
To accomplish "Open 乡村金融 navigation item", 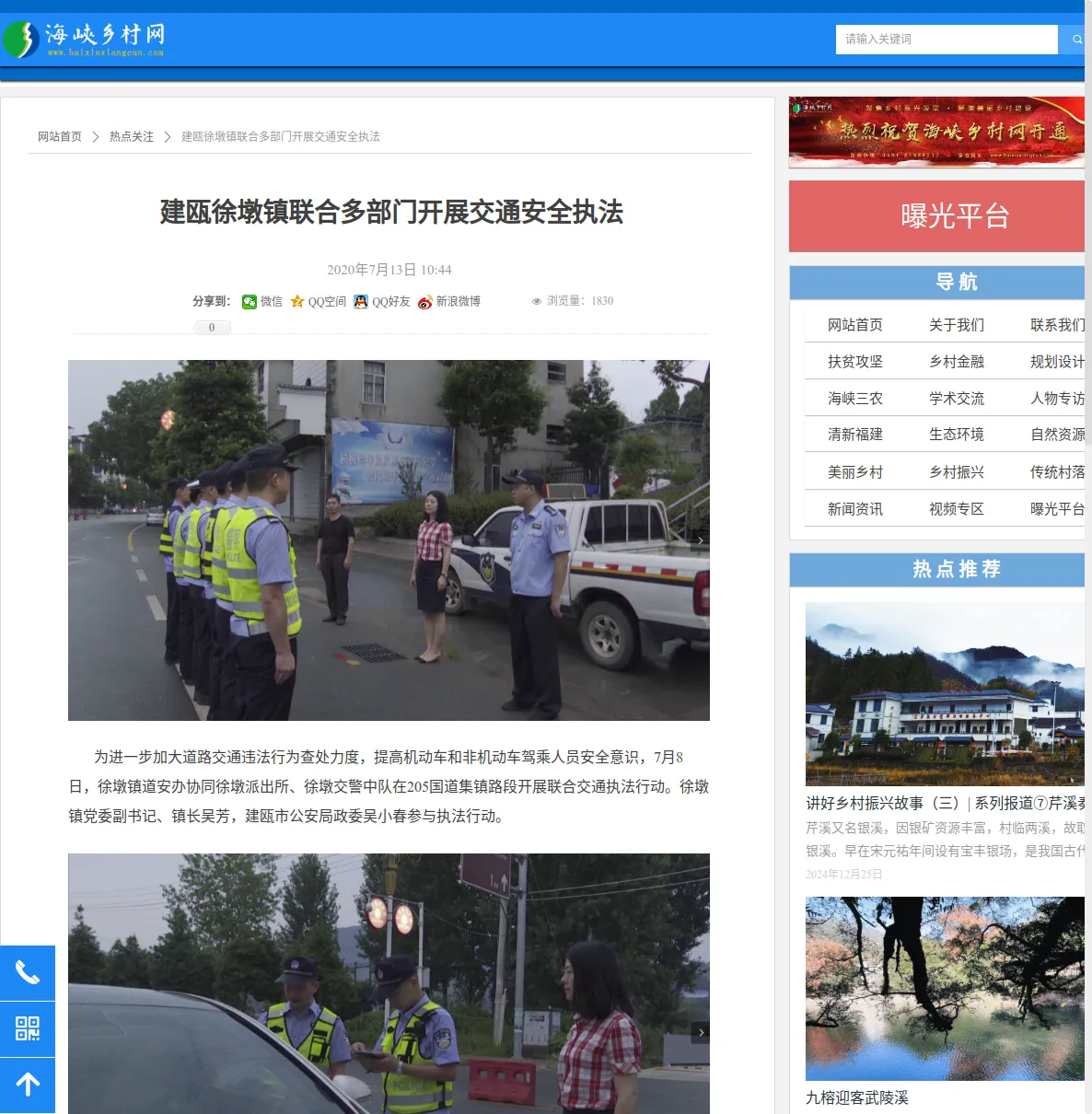I will (957, 362).
